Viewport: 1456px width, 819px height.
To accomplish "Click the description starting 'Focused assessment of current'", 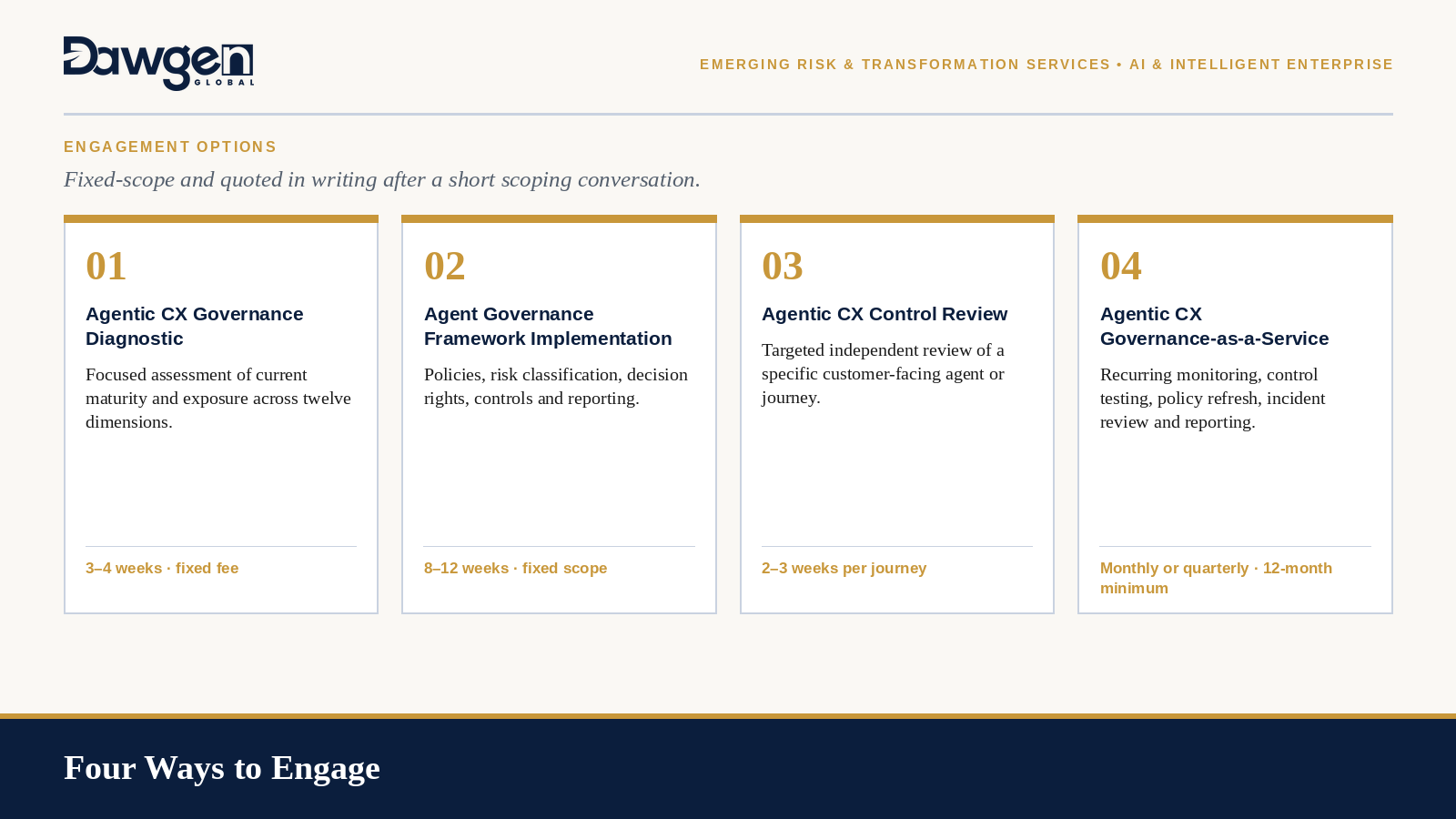I will (x=218, y=398).
